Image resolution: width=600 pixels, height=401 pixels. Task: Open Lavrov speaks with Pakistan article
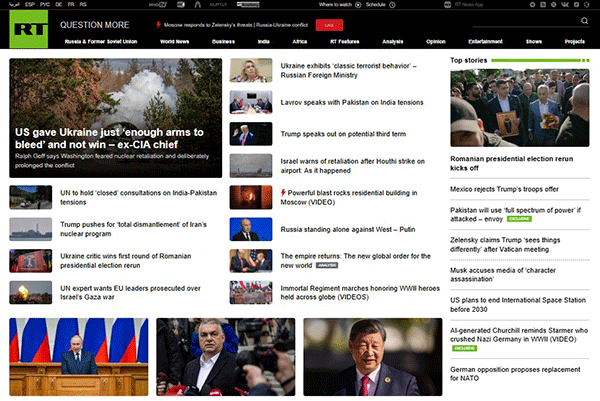[352, 102]
